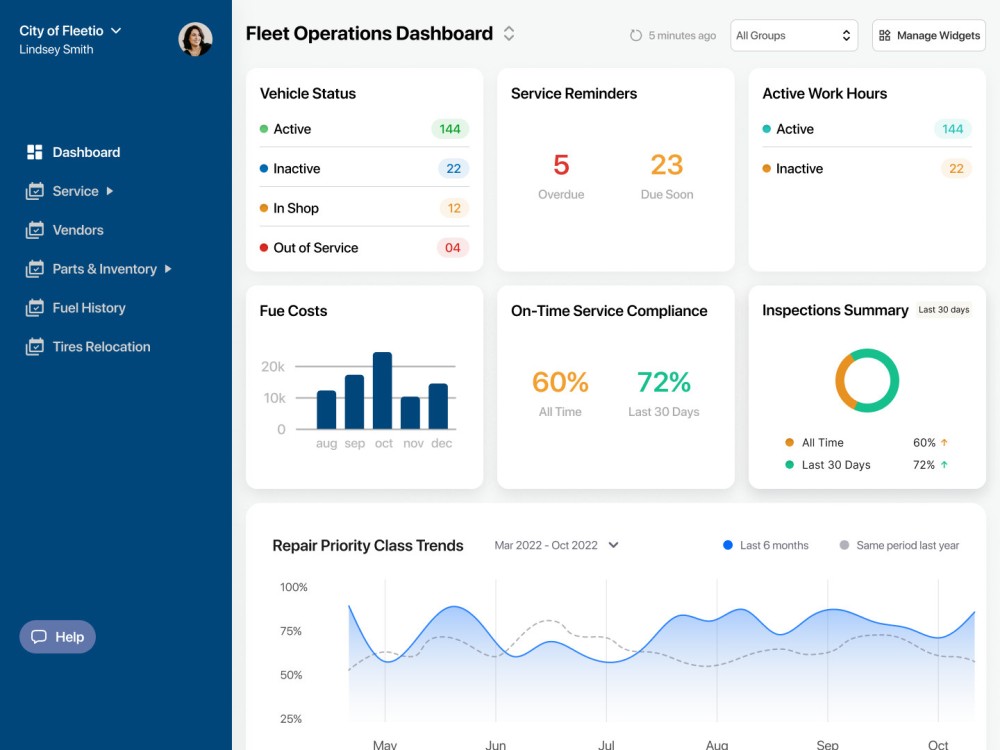
Task: Open the Mar 2022 - Oct 2022 date range dropdown
Action: pyautogui.click(x=556, y=545)
